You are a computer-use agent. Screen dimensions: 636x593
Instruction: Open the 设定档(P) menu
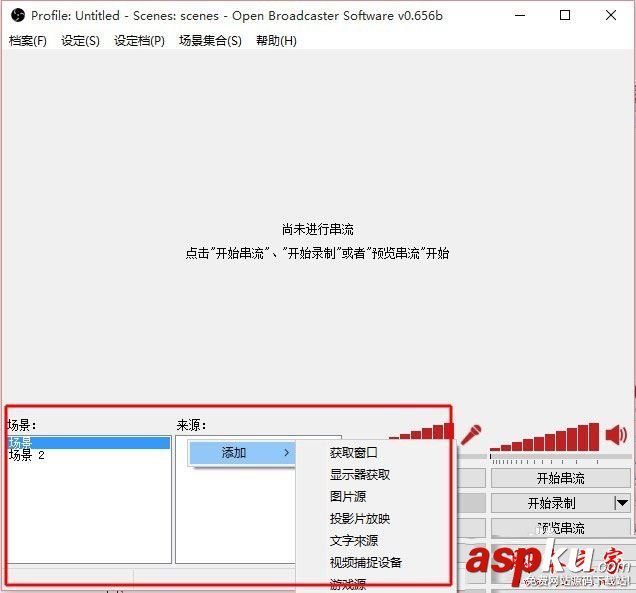(x=139, y=41)
